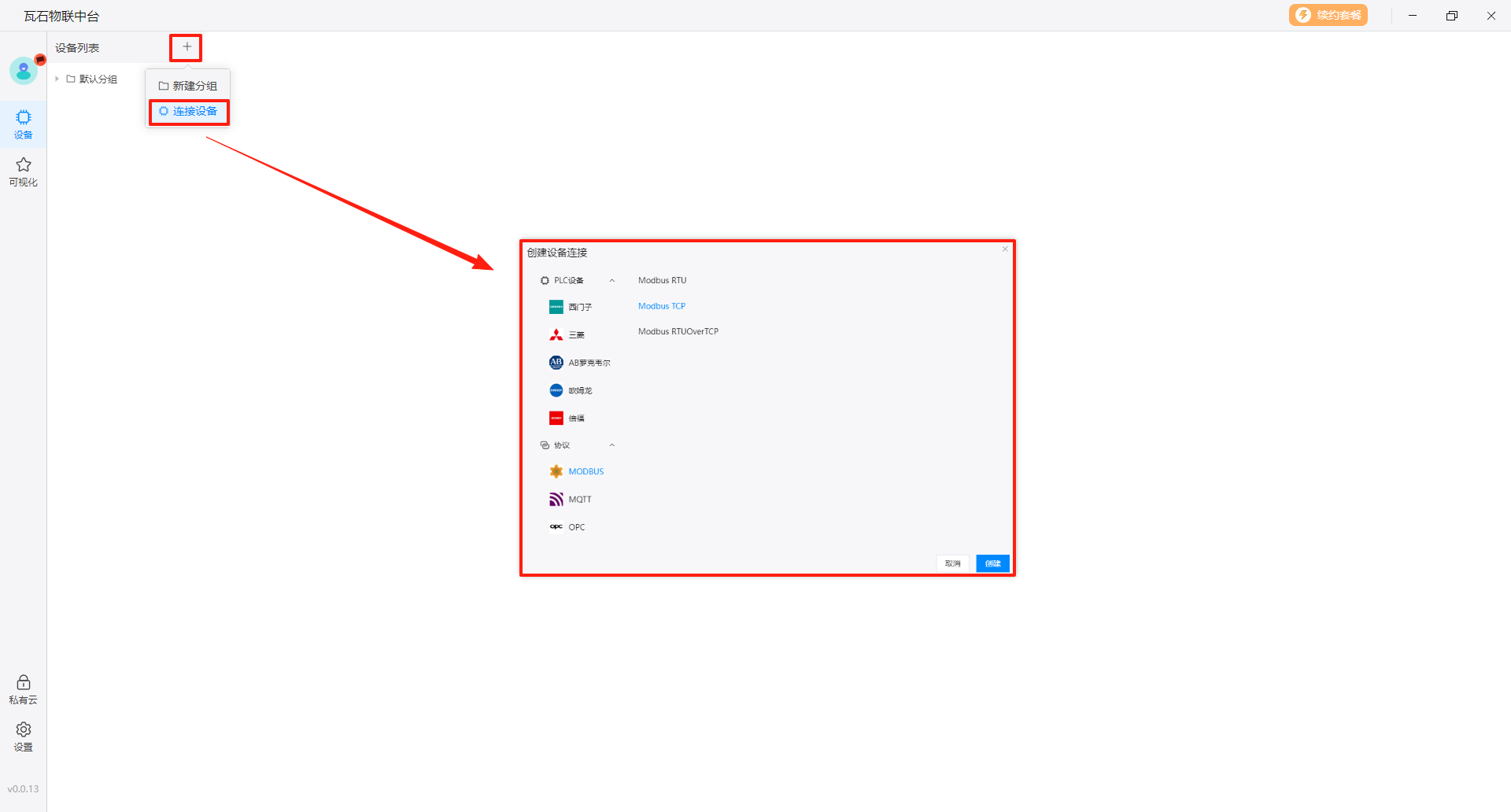Choose 连接设备 from the popup menu
The height and width of the screenshot is (812, 1511).
(x=189, y=112)
